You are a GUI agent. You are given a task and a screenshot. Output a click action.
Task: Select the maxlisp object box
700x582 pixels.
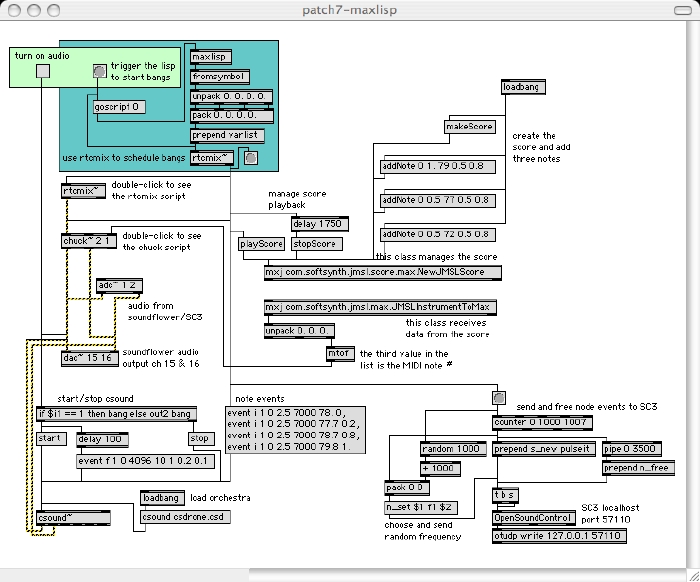211,57
